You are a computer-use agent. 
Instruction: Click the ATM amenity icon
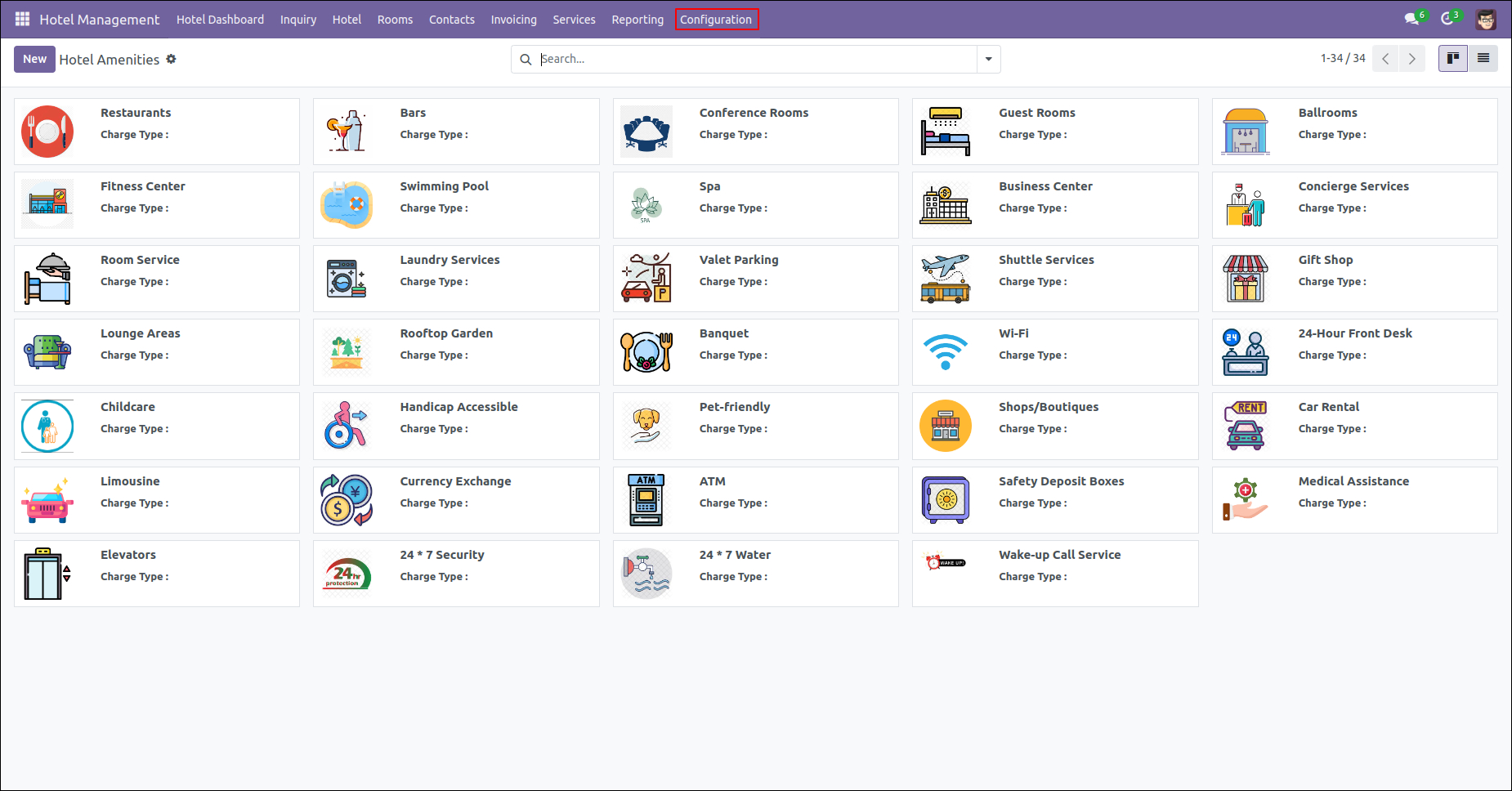(646, 499)
